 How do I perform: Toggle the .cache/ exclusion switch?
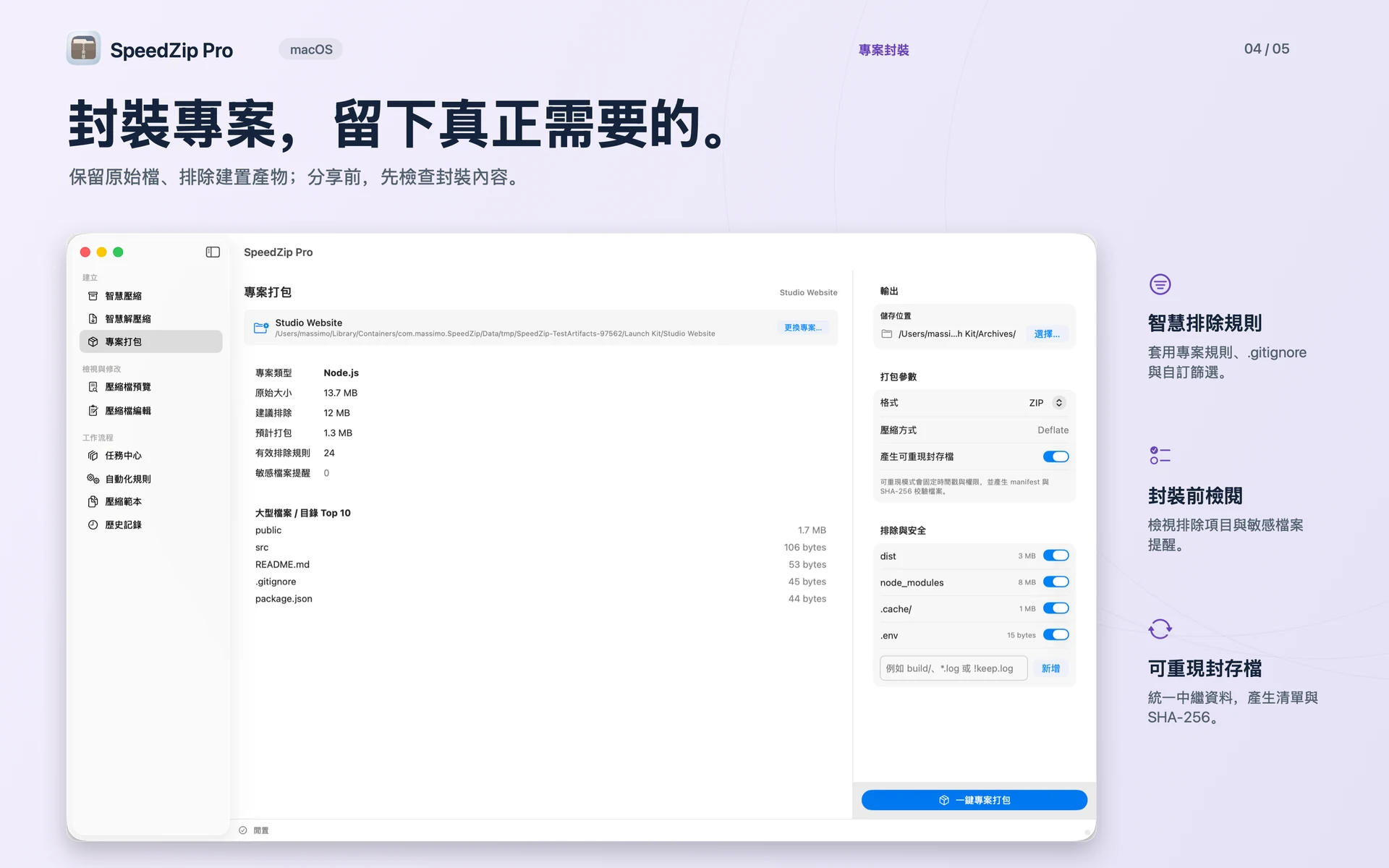coord(1056,608)
